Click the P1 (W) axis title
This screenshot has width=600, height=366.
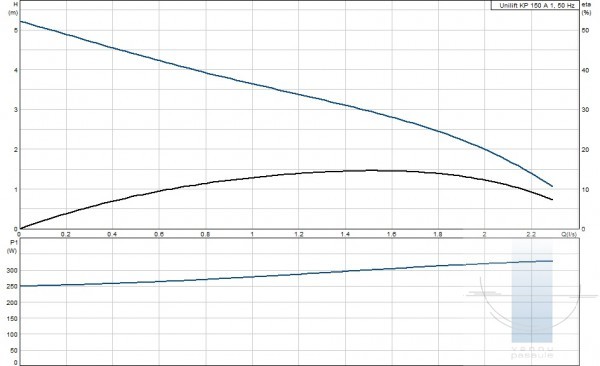point(13,246)
